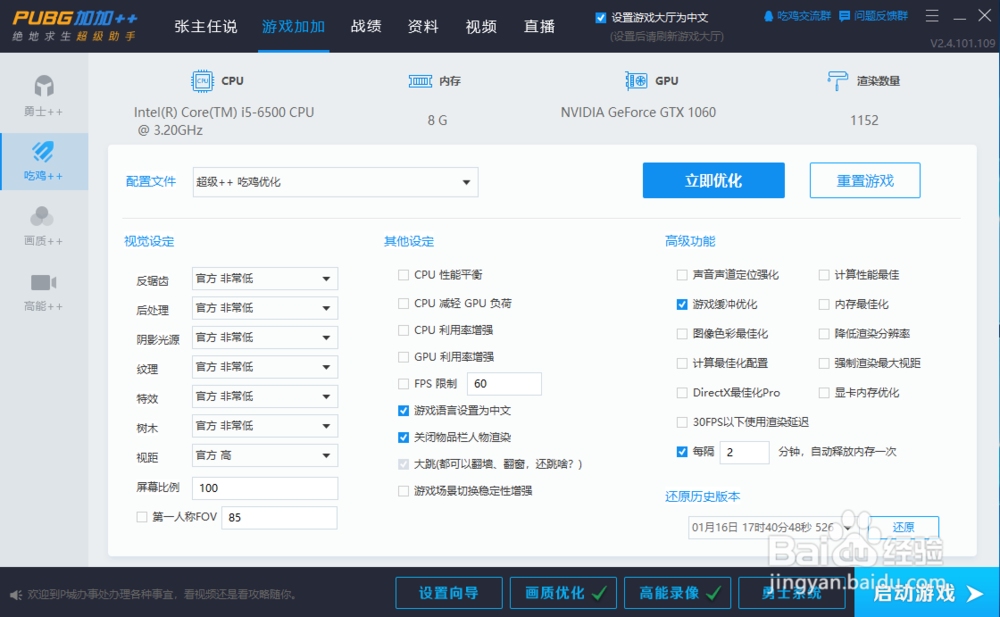Click the GPU card icon
The image size is (1000, 617).
(x=636, y=80)
